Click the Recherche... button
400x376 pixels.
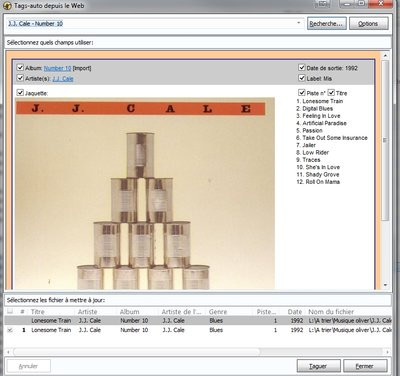(326, 24)
